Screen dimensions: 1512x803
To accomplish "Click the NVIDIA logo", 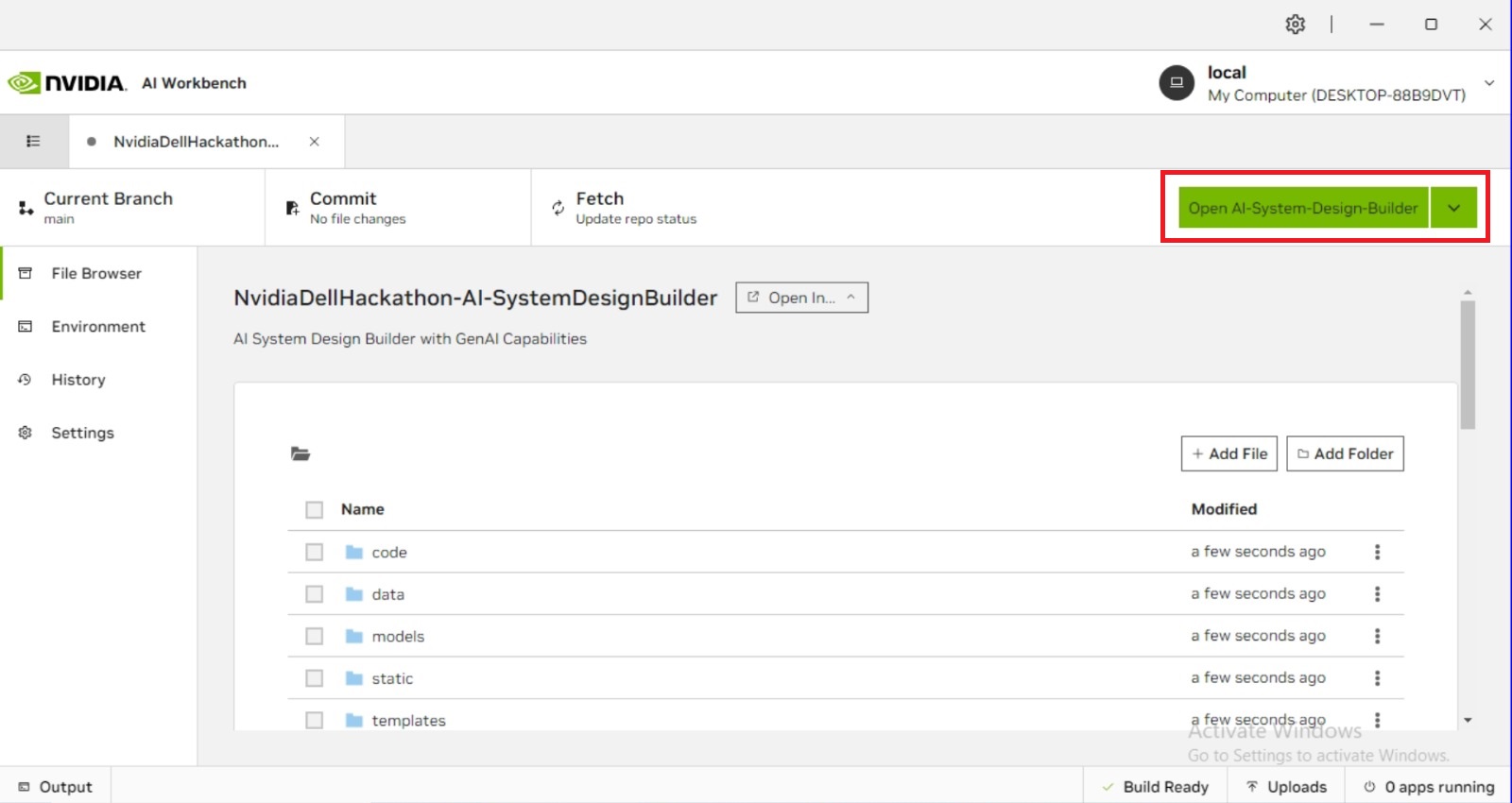I will point(66,83).
